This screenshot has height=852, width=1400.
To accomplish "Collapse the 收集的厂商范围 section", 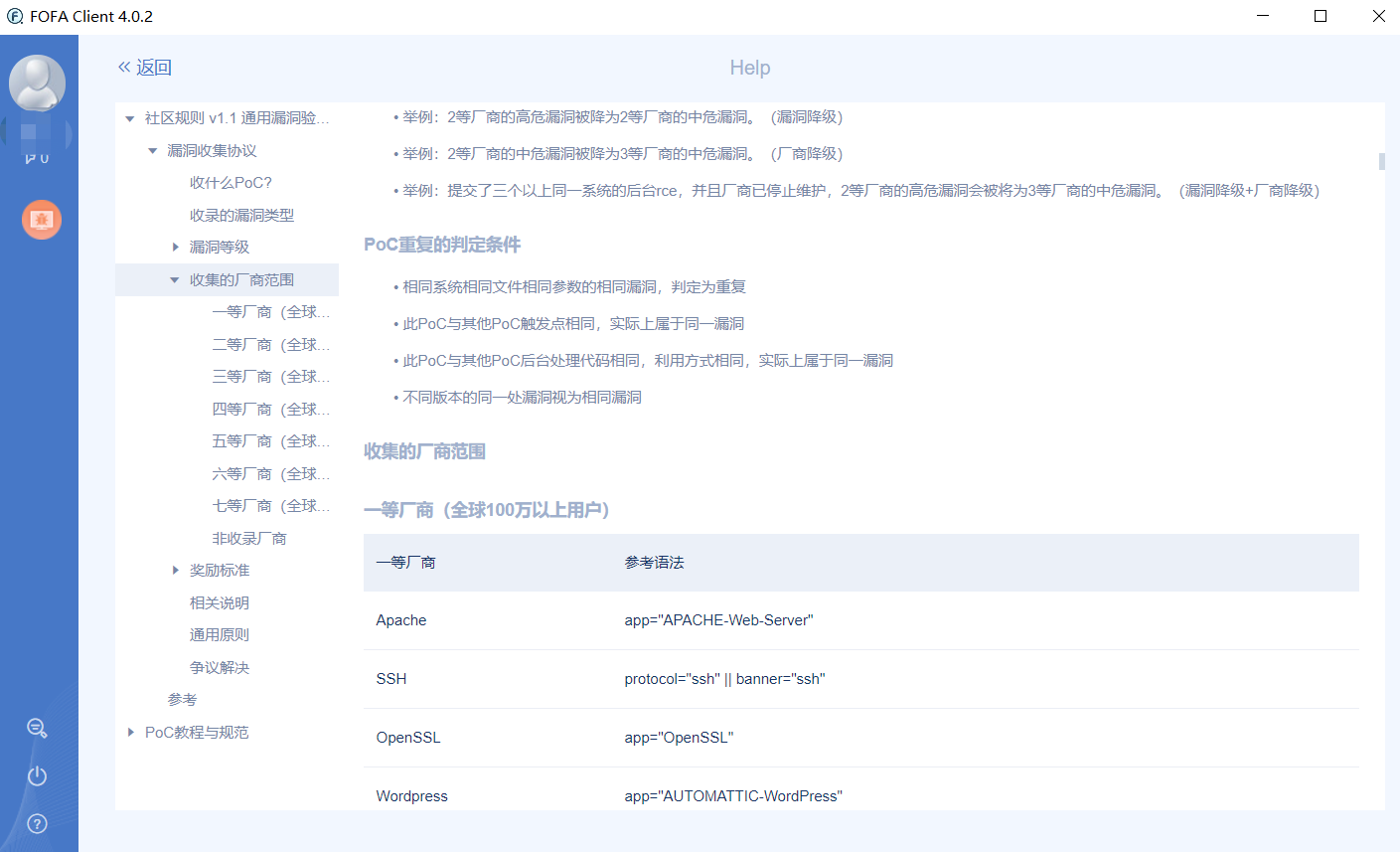I will (x=175, y=279).
